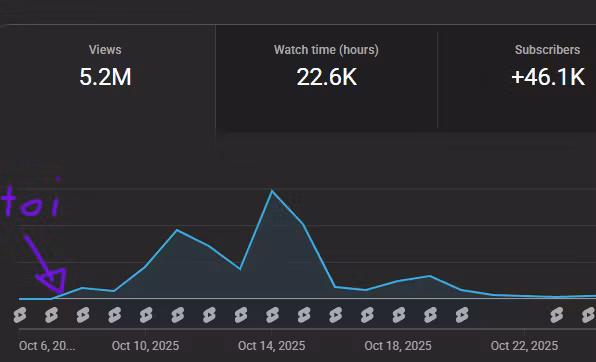Open the Shorts marker for Oct 15
This screenshot has width=596, height=362.
coord(304,315)
